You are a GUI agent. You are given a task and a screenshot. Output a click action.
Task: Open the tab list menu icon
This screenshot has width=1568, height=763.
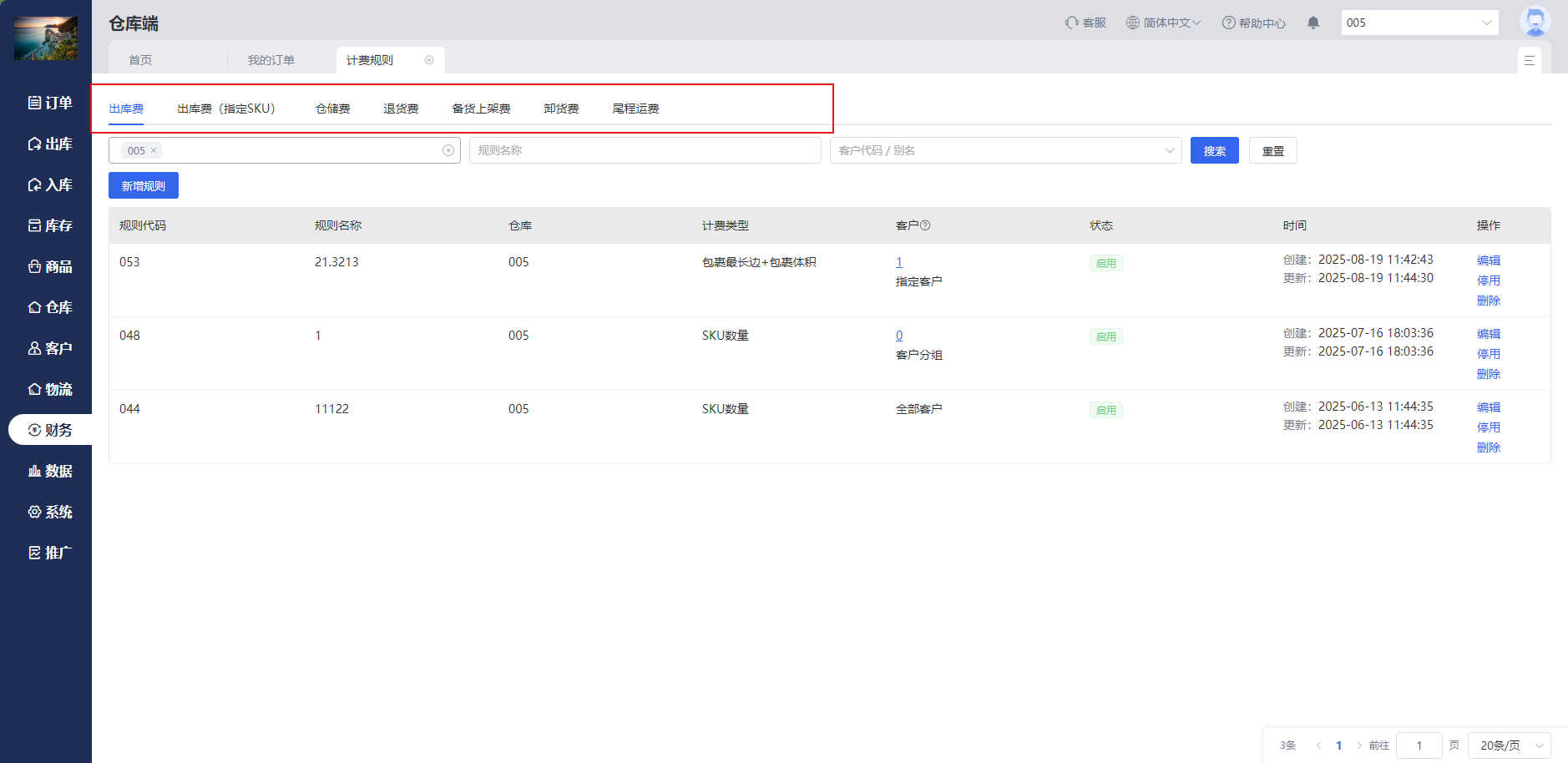coord(1529,60)
